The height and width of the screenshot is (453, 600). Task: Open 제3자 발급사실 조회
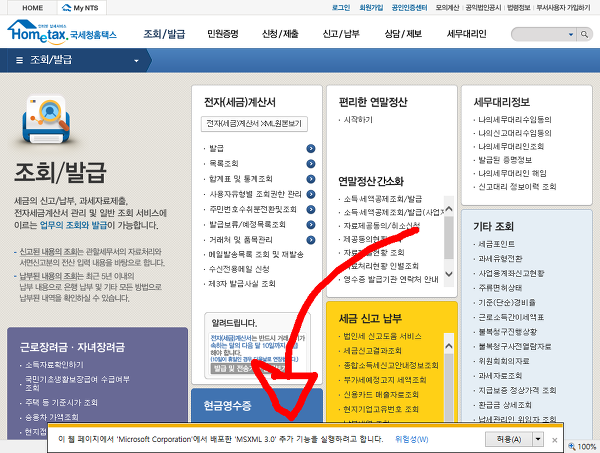point(242,284)
